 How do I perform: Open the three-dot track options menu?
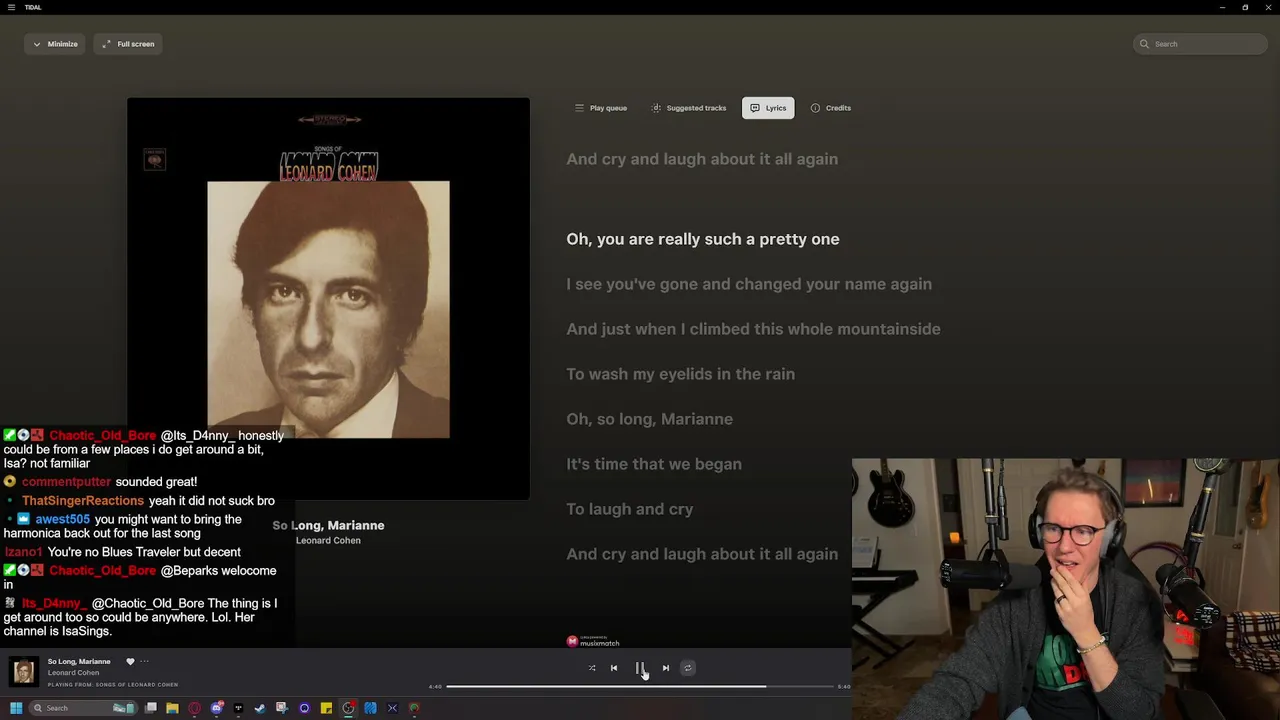[x=144, y=661]
